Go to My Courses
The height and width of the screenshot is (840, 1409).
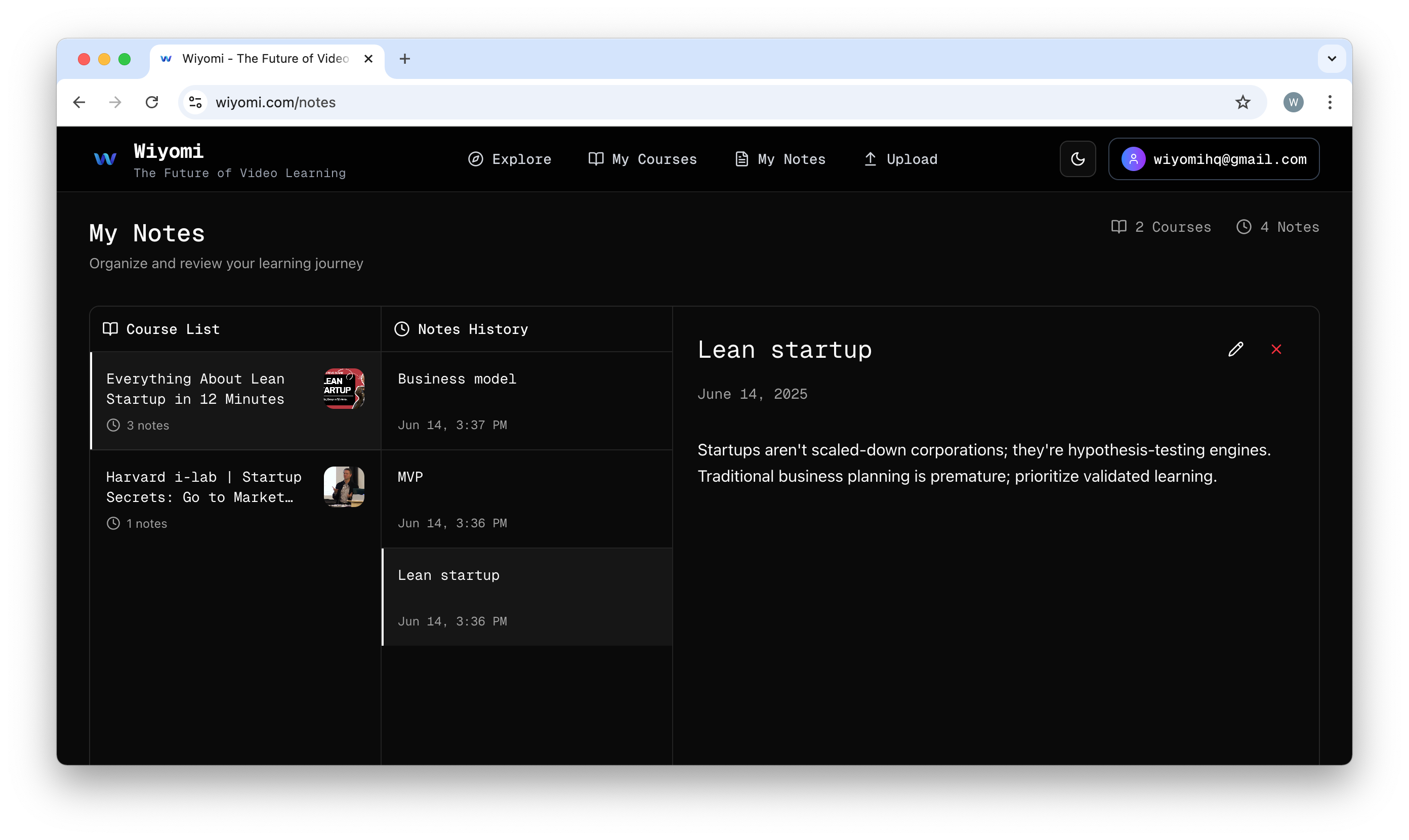[643, 159]
